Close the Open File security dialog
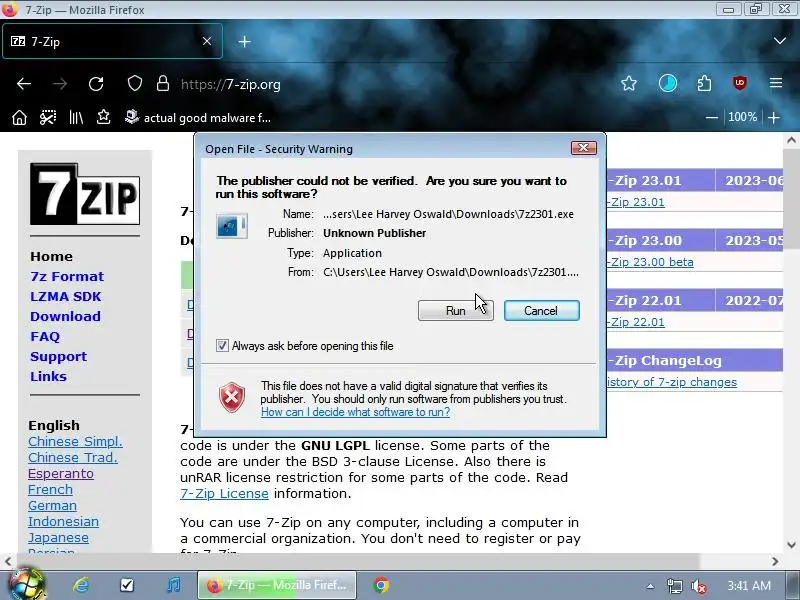 [584, 148]
